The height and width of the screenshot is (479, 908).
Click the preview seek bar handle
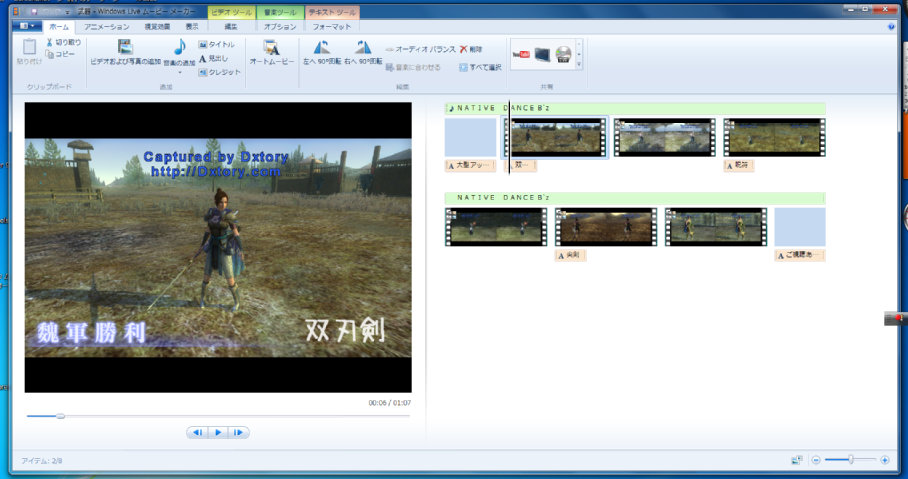tap(60, 416)
